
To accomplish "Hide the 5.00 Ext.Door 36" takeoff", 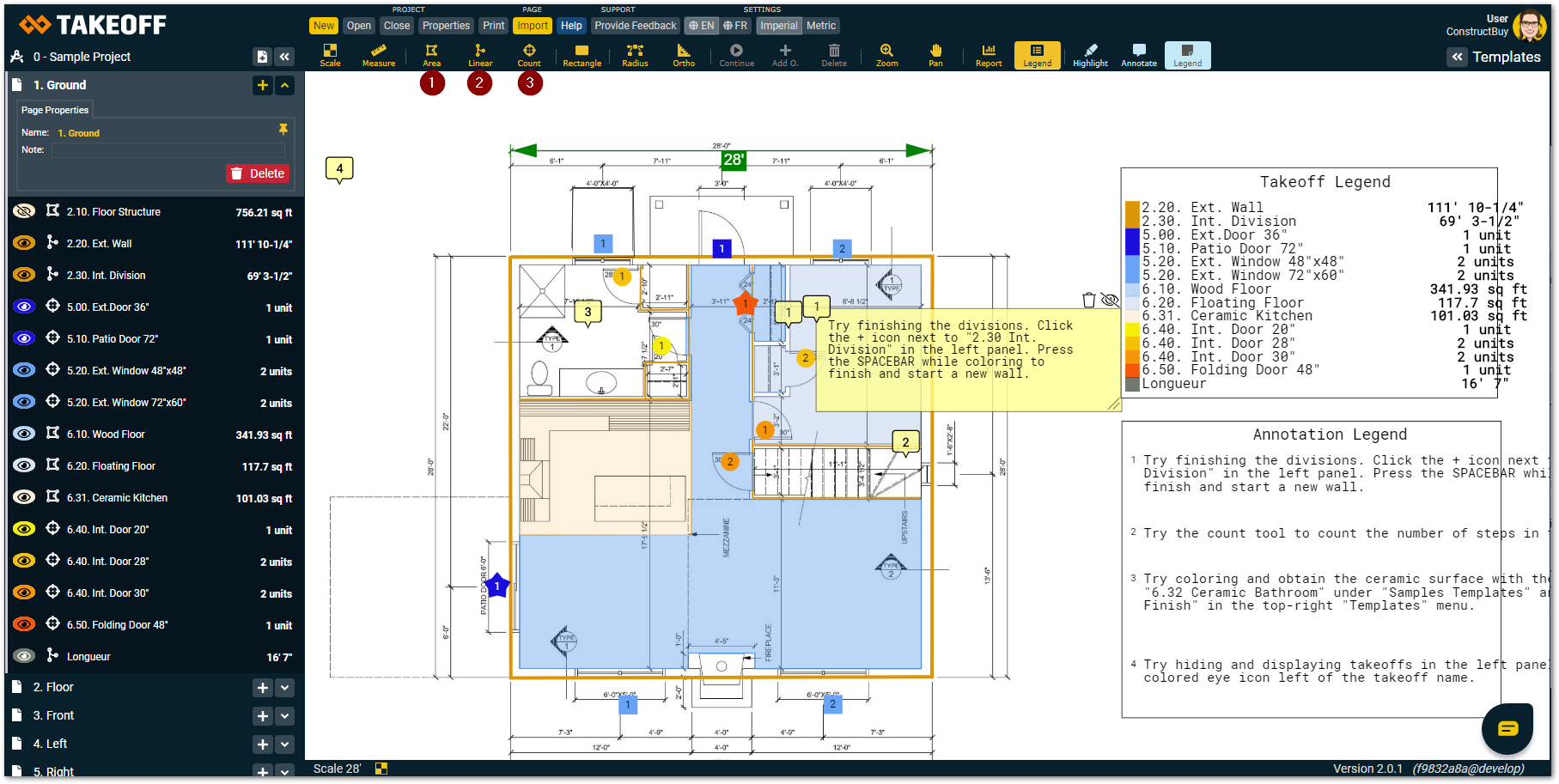I will (24, 307).
